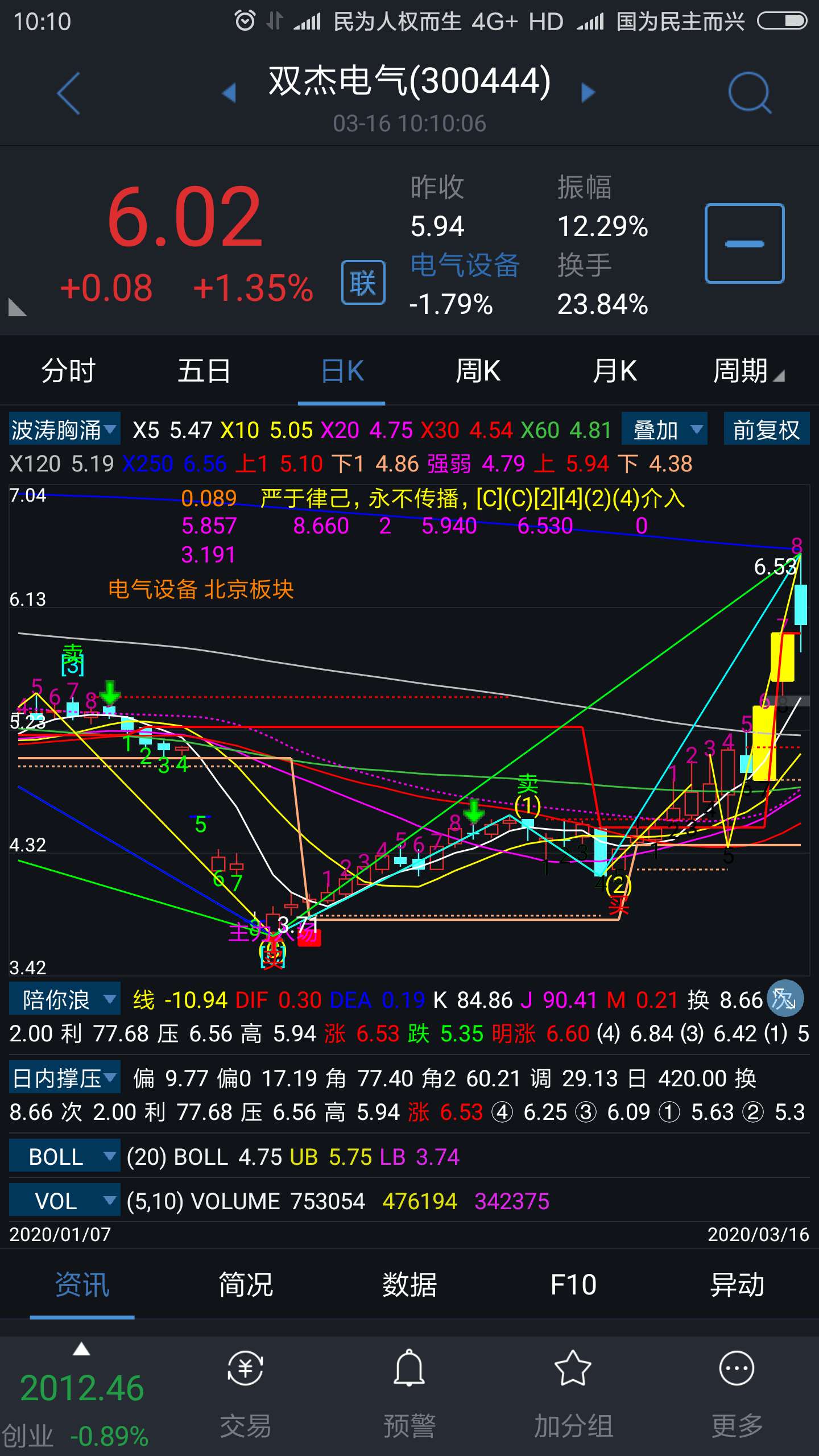Tap the current price 6.02
The width and height of the screenshot is (819, 1456).
(x=185, y=217)
